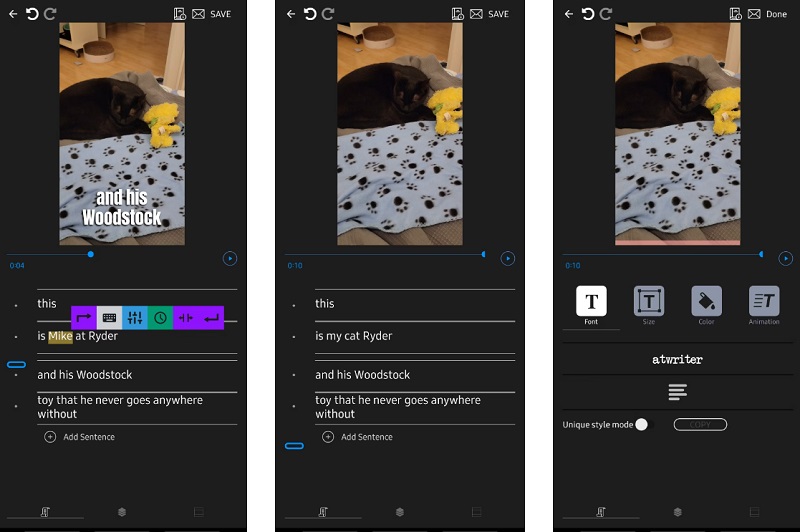This screenshot has height=532, width=800.
Task: Click the timeline slider handle above 0:04
Action: click(x=91, y=254)
